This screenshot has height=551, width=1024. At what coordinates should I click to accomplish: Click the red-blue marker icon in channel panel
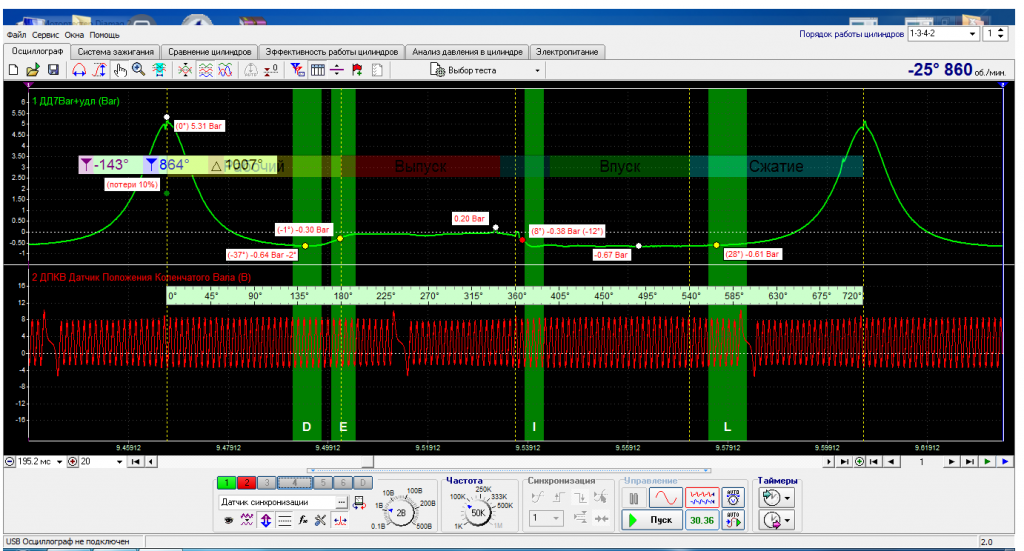(340, 520)
